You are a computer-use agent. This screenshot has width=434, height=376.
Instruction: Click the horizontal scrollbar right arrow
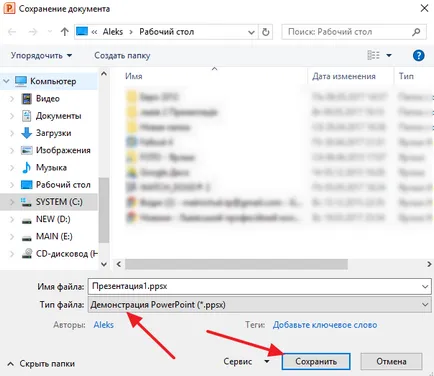429,264
